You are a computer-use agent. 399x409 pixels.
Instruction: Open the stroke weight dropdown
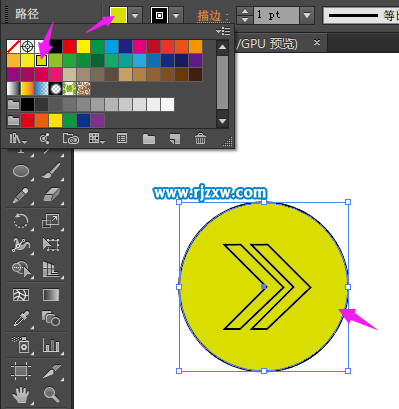(307, 15)
